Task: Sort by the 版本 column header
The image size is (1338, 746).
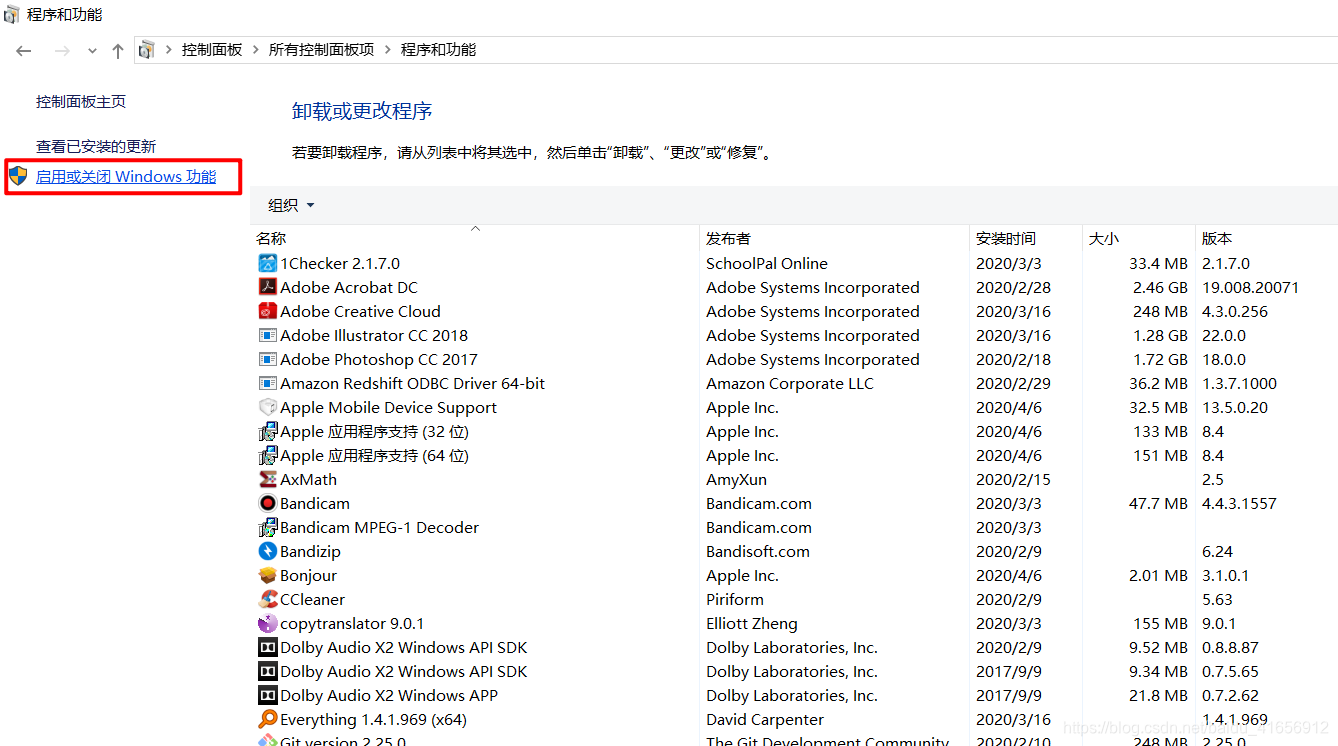Action: [x=1217, y=238]
